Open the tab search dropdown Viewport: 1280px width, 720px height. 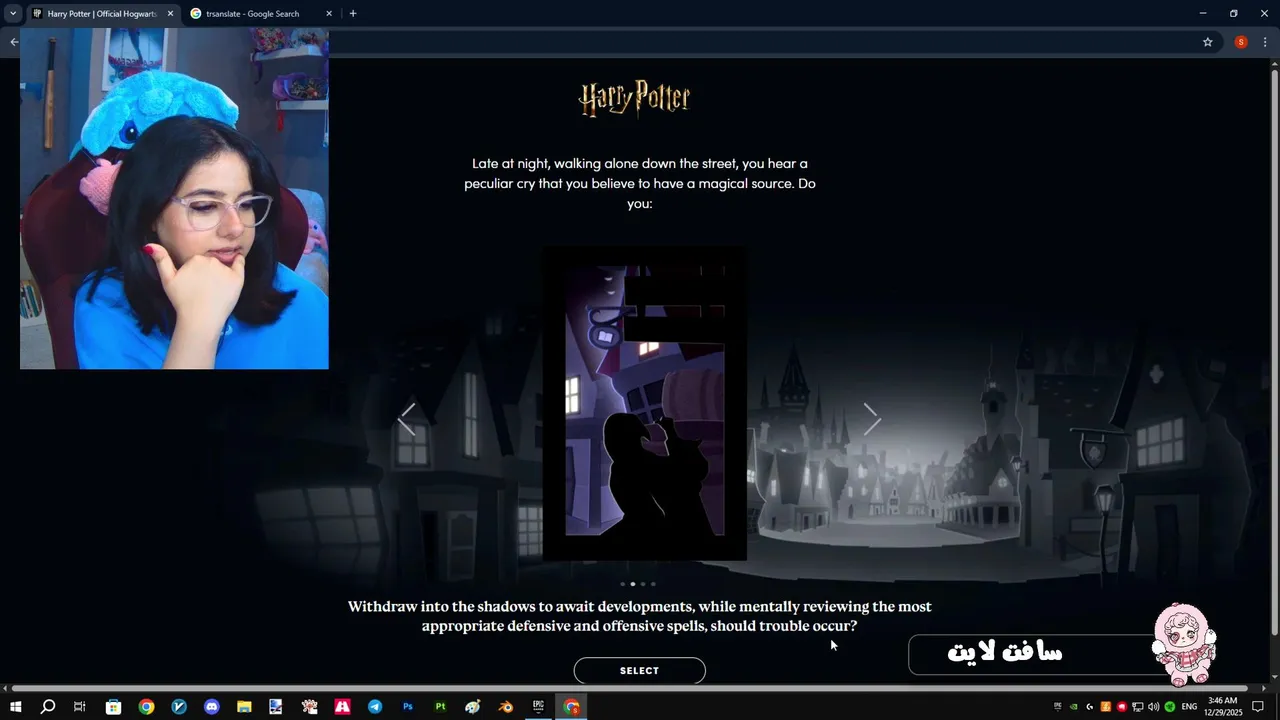13,14
